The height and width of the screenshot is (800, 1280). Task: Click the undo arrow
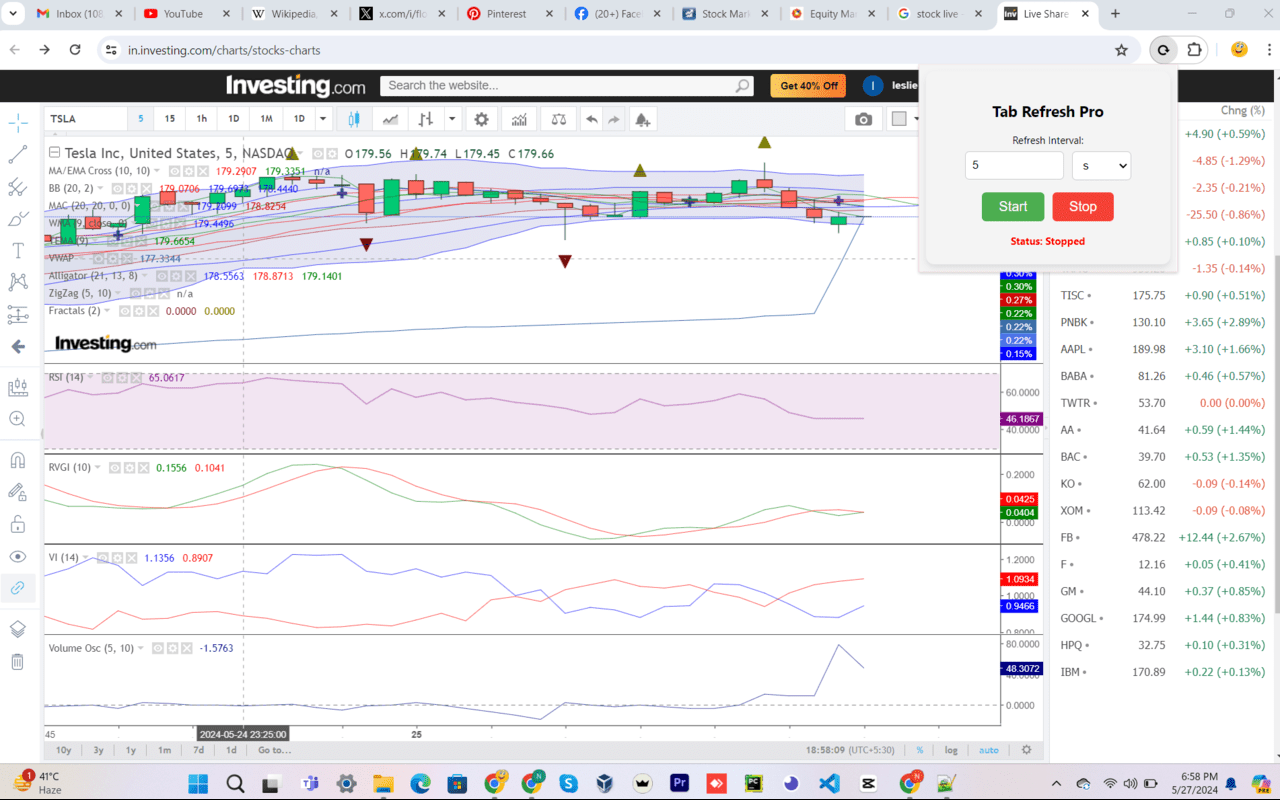pyautogui.click(x=592, y=119)
